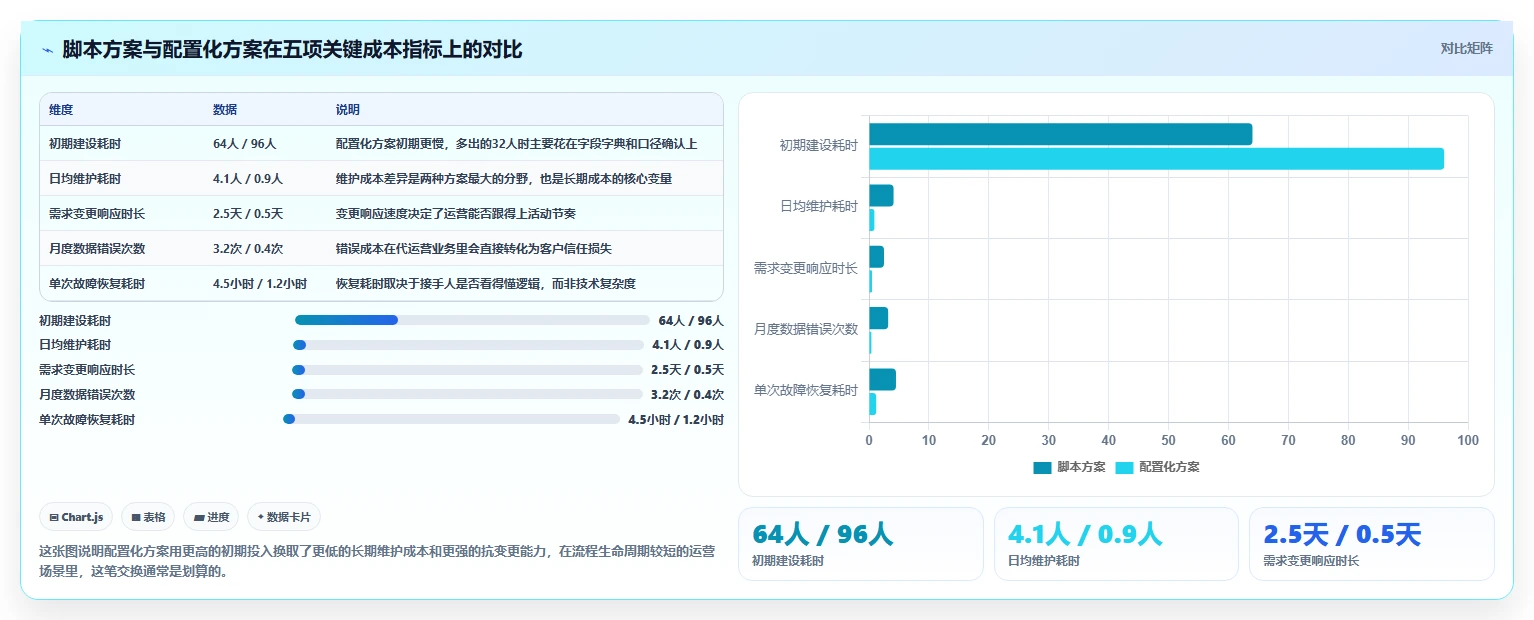
Task: Toggle the 配置化方案 legend swatch
Action: (x=1124, y=467)
